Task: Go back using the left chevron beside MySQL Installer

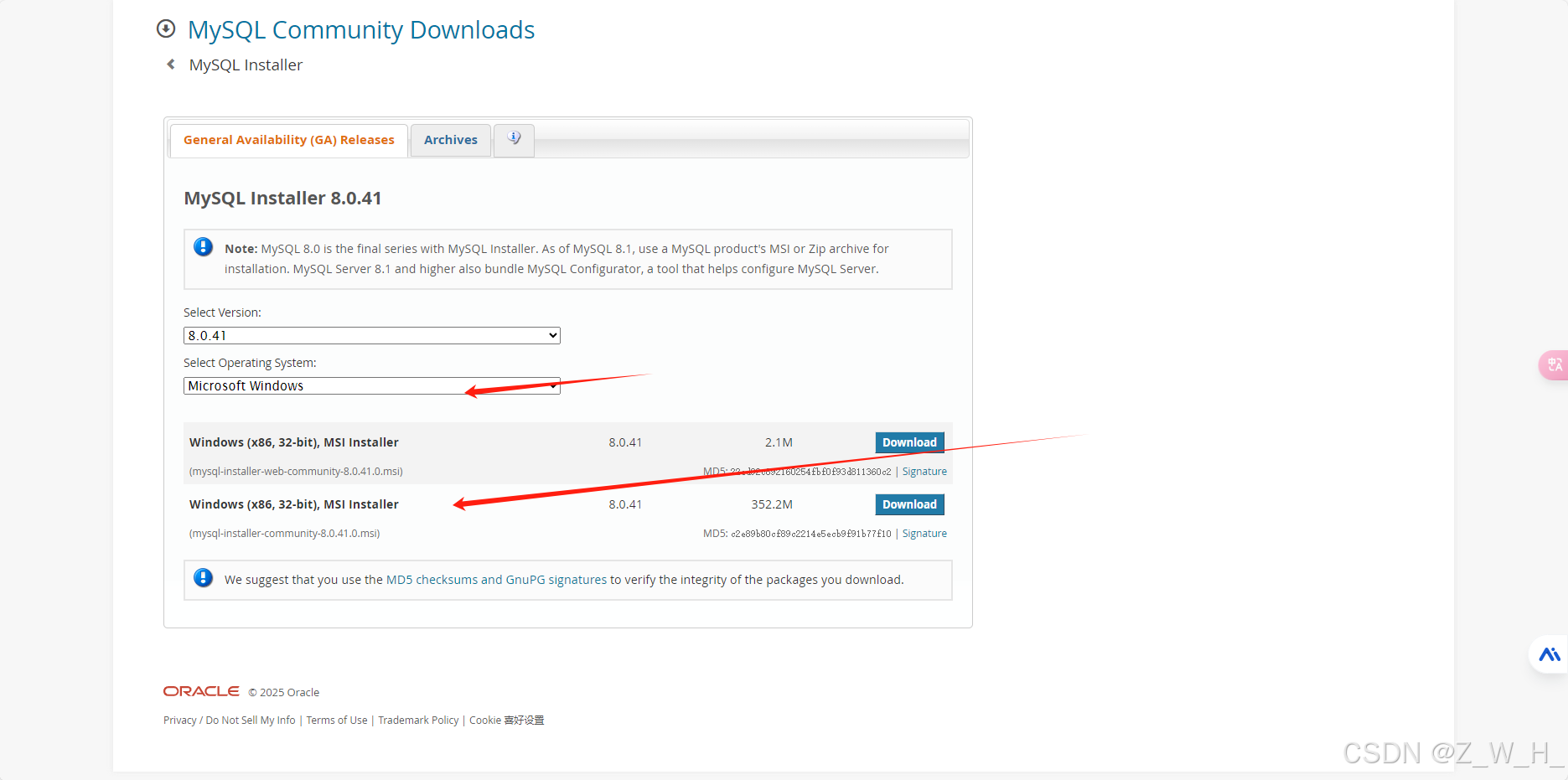Action: pyautogui.click(x=171, y=65)
